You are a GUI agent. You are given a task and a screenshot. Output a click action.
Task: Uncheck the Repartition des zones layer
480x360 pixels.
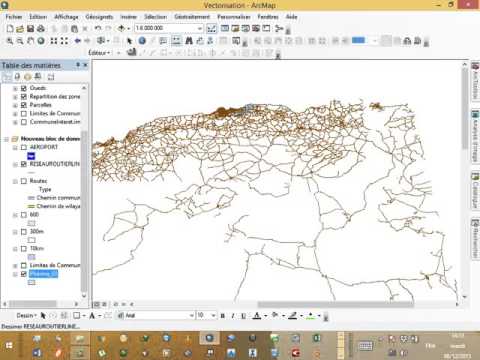(24, 97)
